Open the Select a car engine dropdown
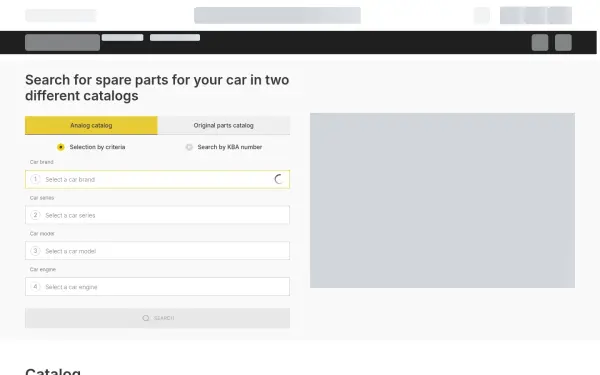Viewport: 600px width, 375px height. pyautogui.click(x=157, y=287)
